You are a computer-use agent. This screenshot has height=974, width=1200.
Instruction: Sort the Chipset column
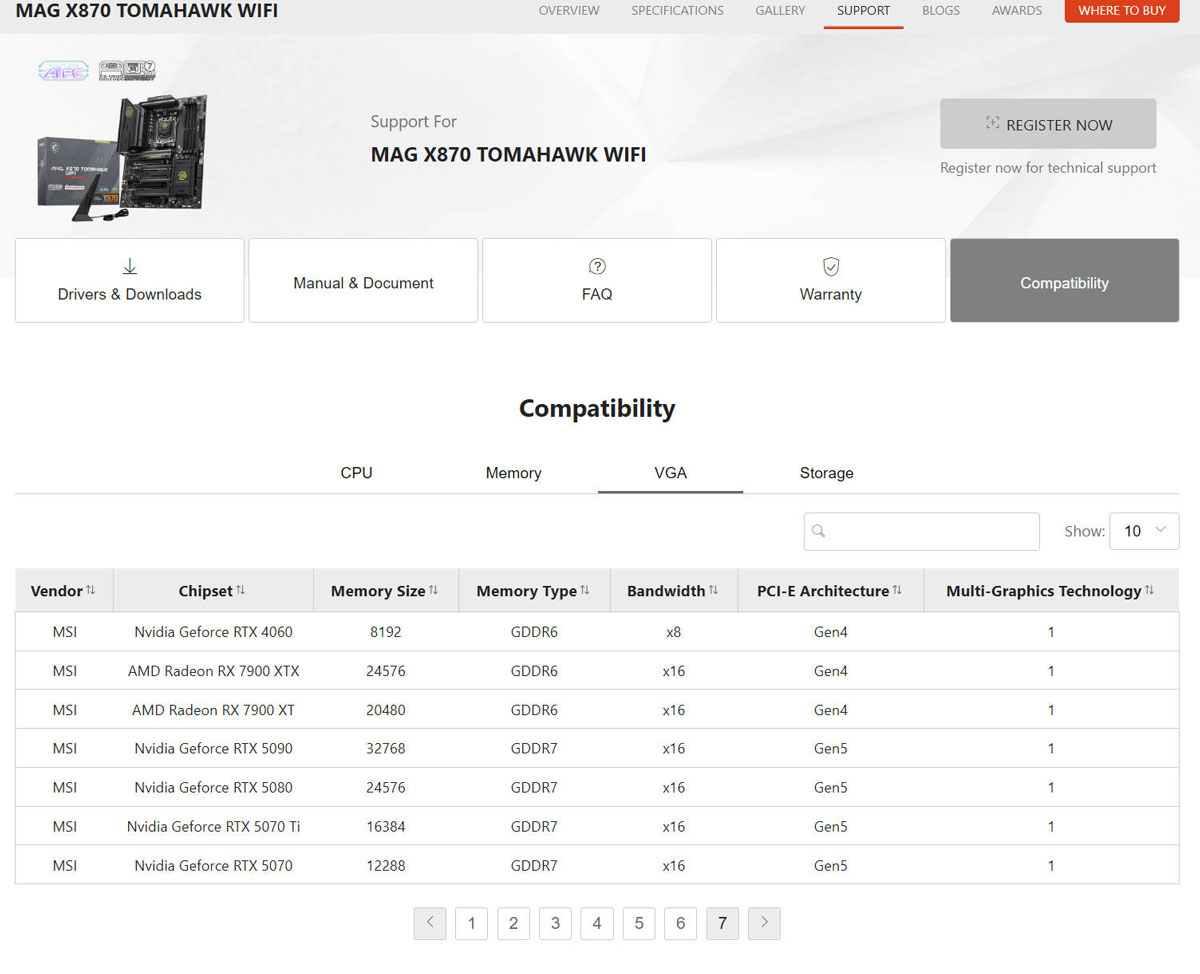pos(242,590)
